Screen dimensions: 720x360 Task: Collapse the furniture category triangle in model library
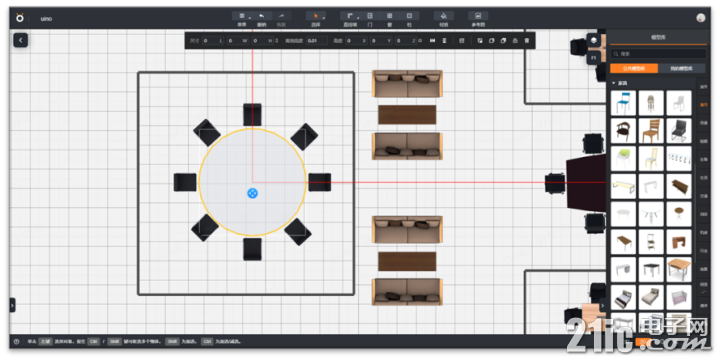[613, 83]
